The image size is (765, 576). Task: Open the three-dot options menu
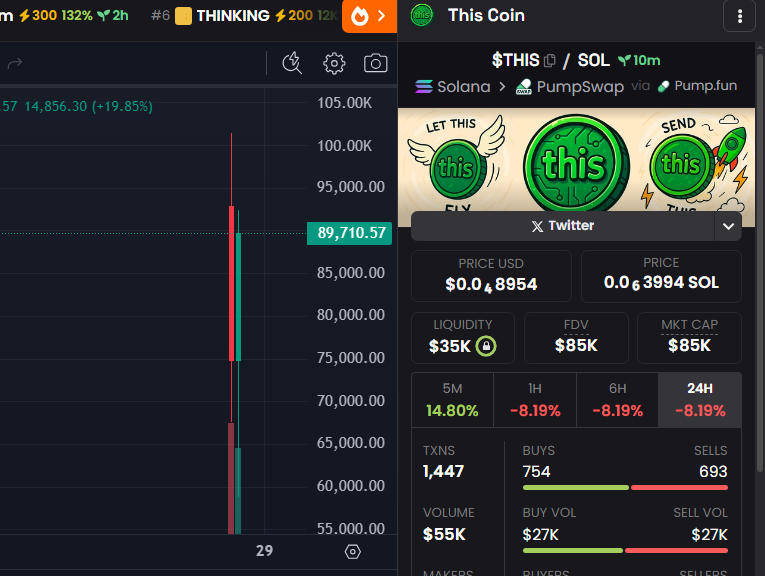[x=739, y=16]
